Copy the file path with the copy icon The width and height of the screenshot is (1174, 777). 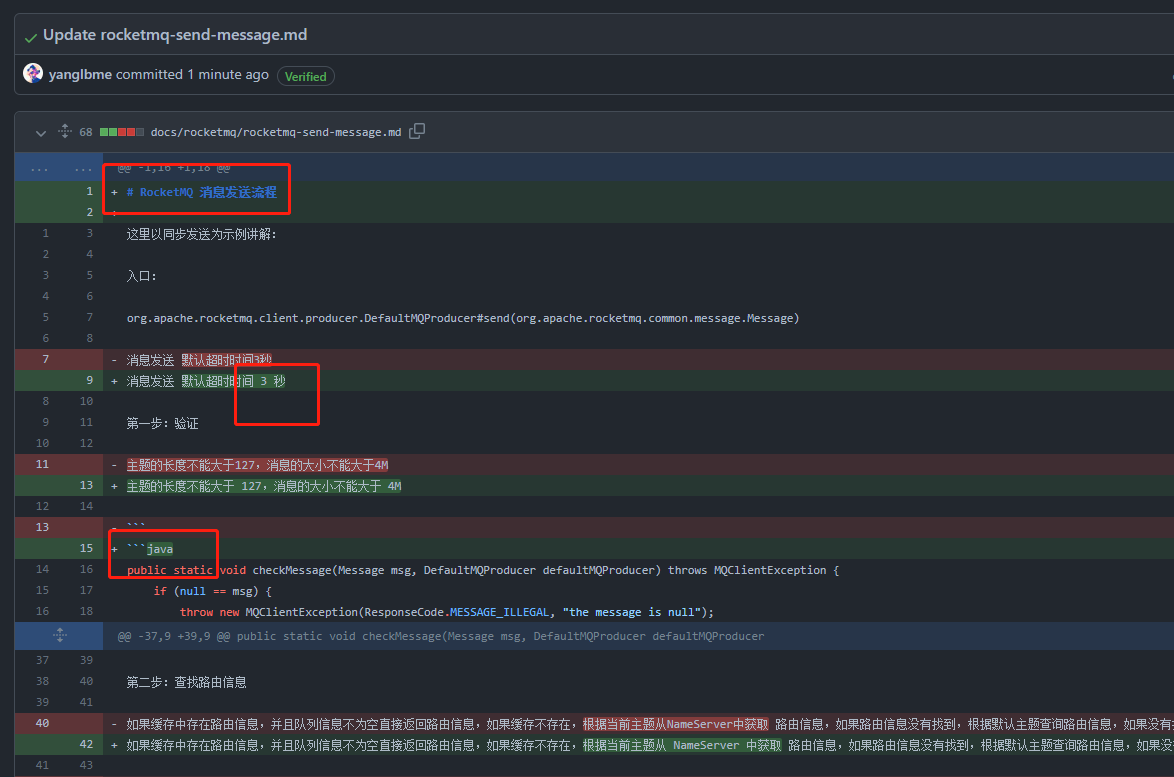tap(417, 131)
